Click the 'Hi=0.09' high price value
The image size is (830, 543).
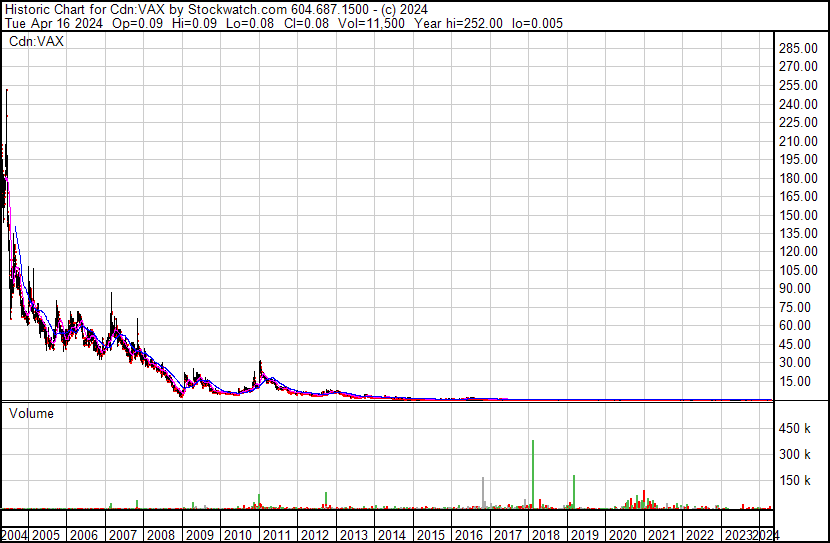click(x=194, y=23)
